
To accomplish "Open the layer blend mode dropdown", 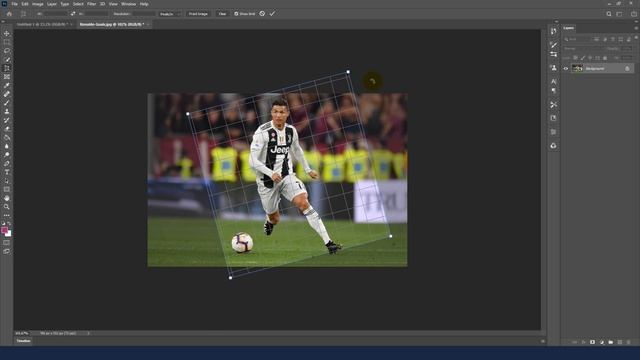I will [x=583, y=49].
